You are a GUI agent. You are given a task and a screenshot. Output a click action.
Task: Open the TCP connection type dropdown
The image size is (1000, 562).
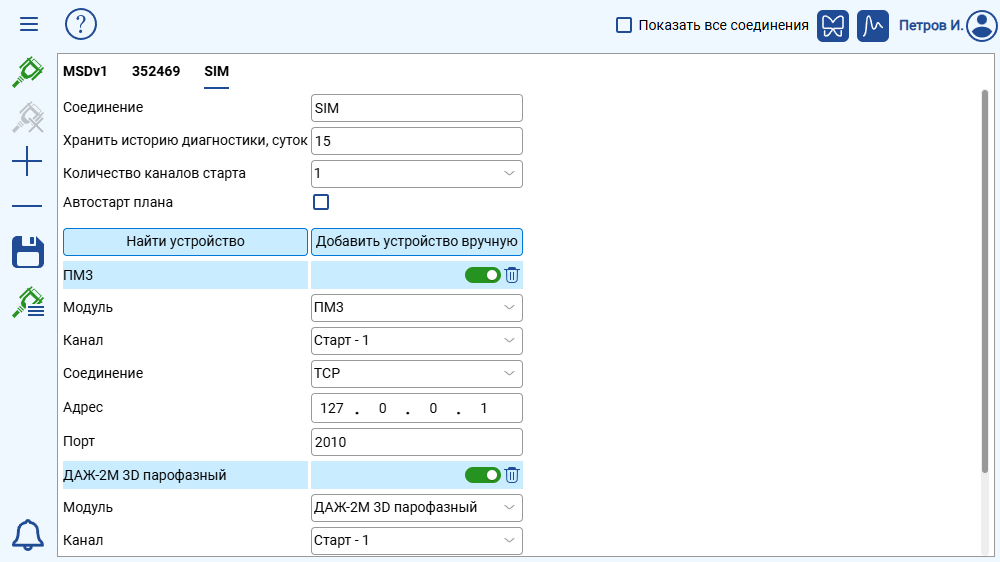pyautogui.click(x=417, y=373)
